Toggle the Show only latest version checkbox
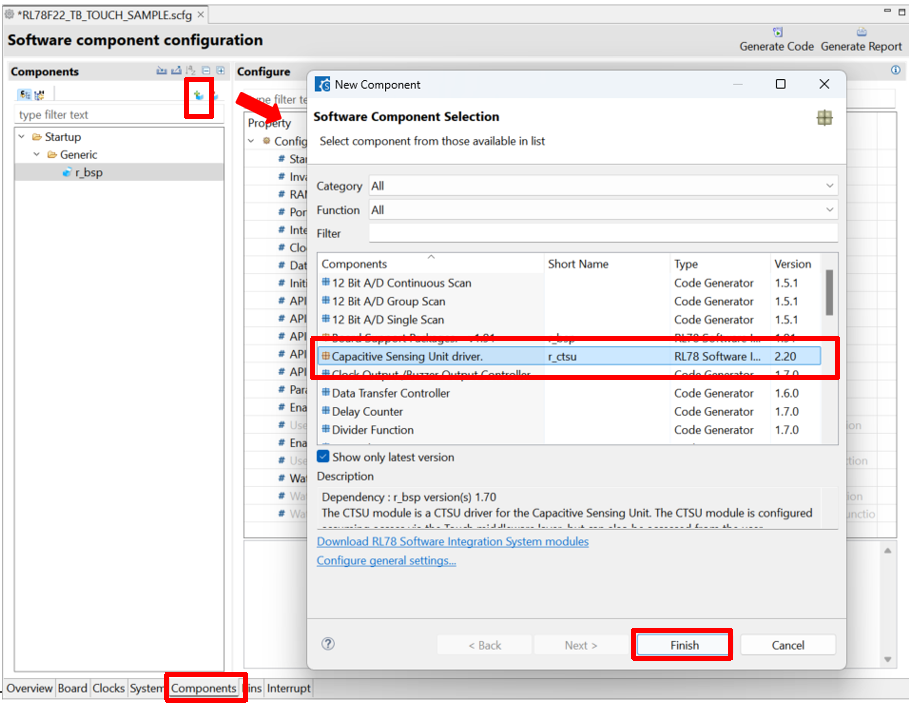The image size is (909, 705). tap(323, 456)
